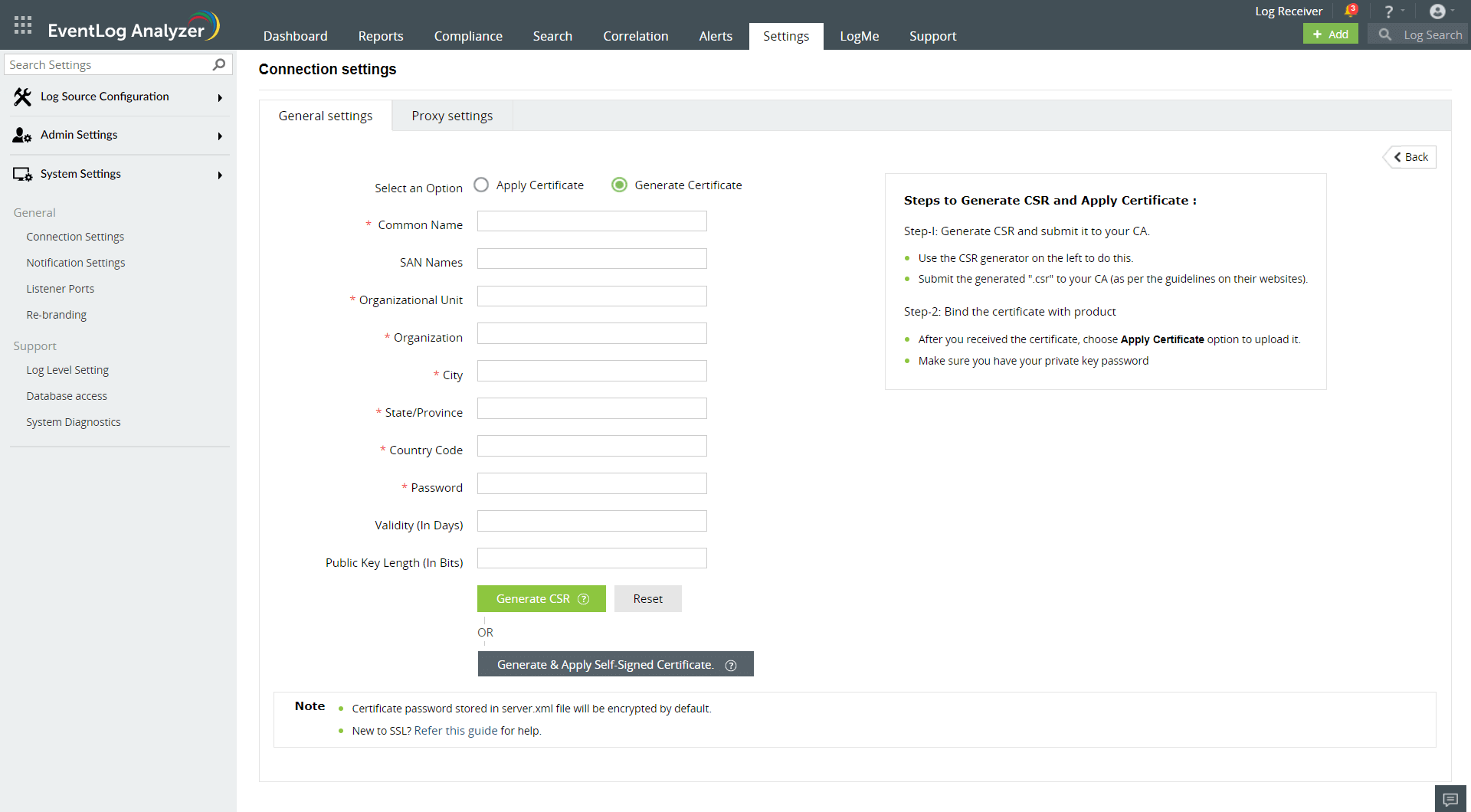The width and height of the screenshot is (1471, 812).
Task: Click the green Add button
Action: coord(1331,34)
